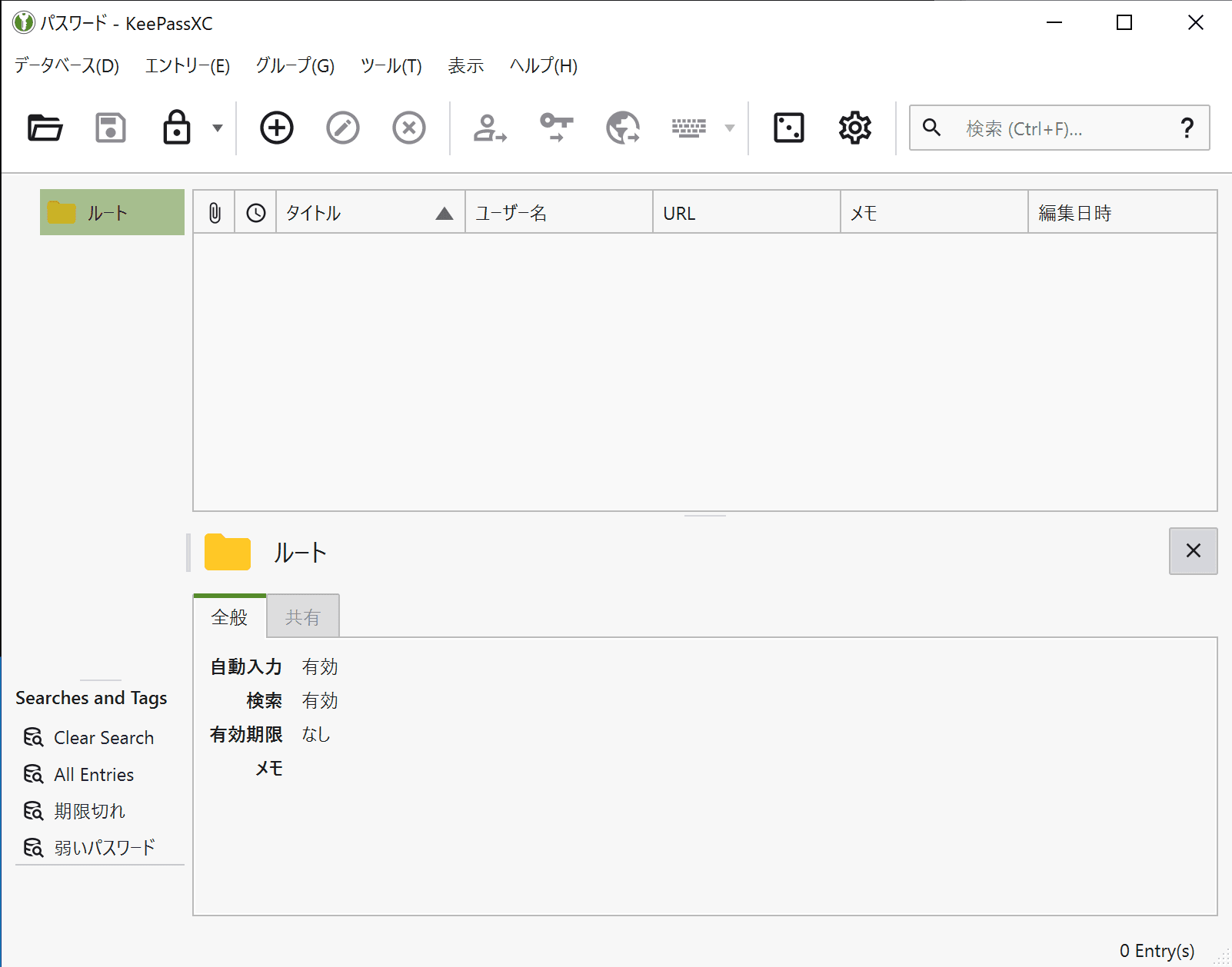Sort by 編集日時 column header
Viewport: 1232px width, 967px height.
click(1123, 213)
